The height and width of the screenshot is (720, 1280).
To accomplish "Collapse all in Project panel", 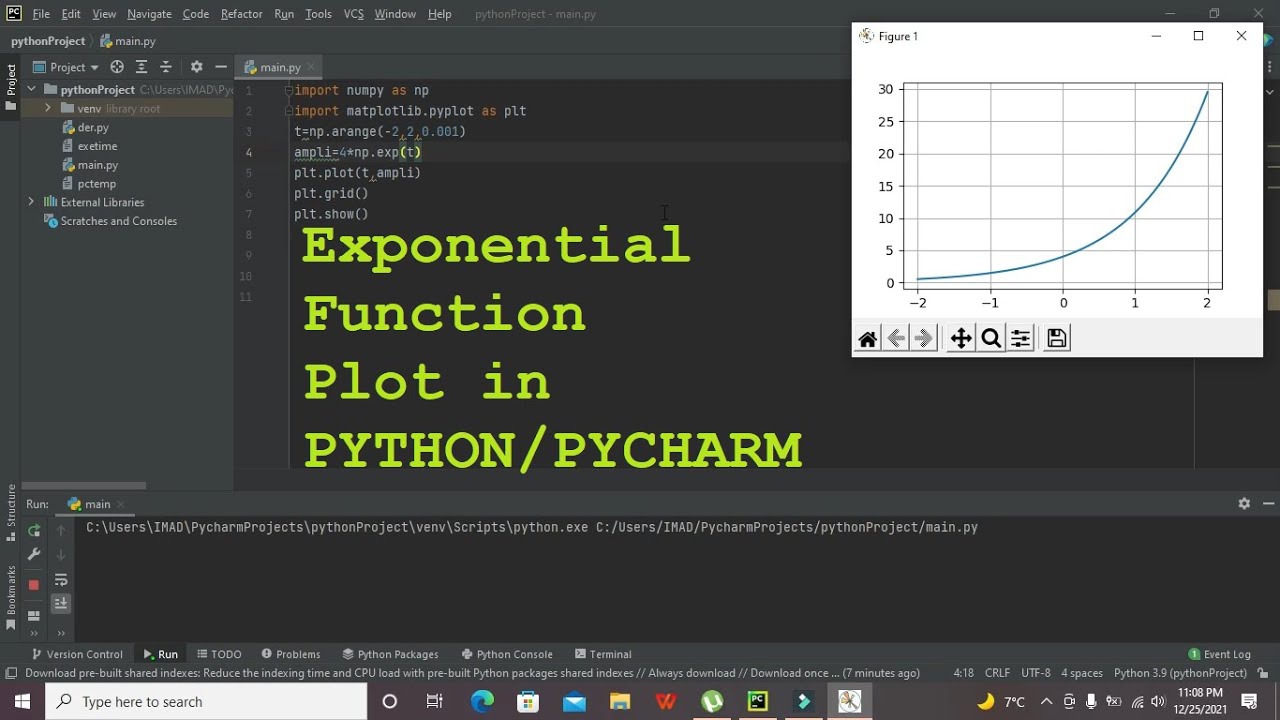I will (164, 67).
